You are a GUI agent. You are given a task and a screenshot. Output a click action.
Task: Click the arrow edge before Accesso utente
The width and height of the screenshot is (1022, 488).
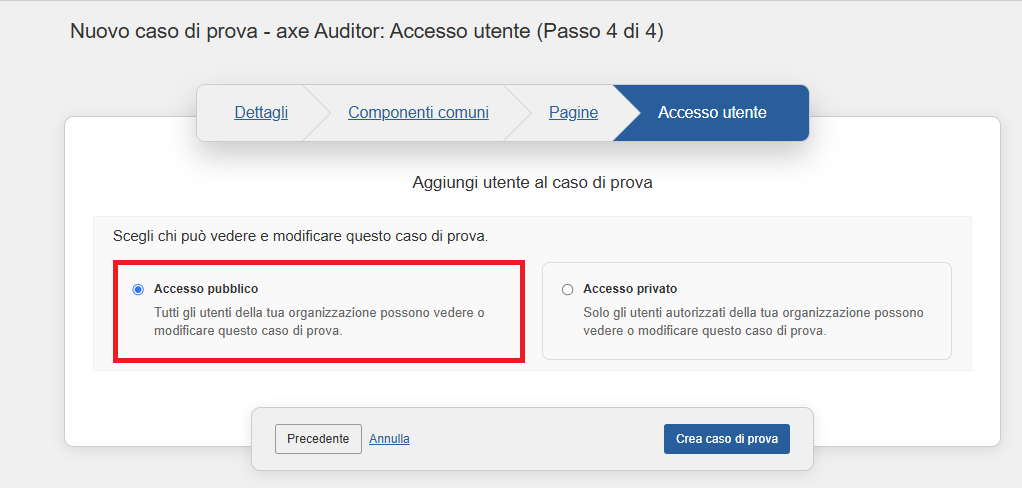624,113
